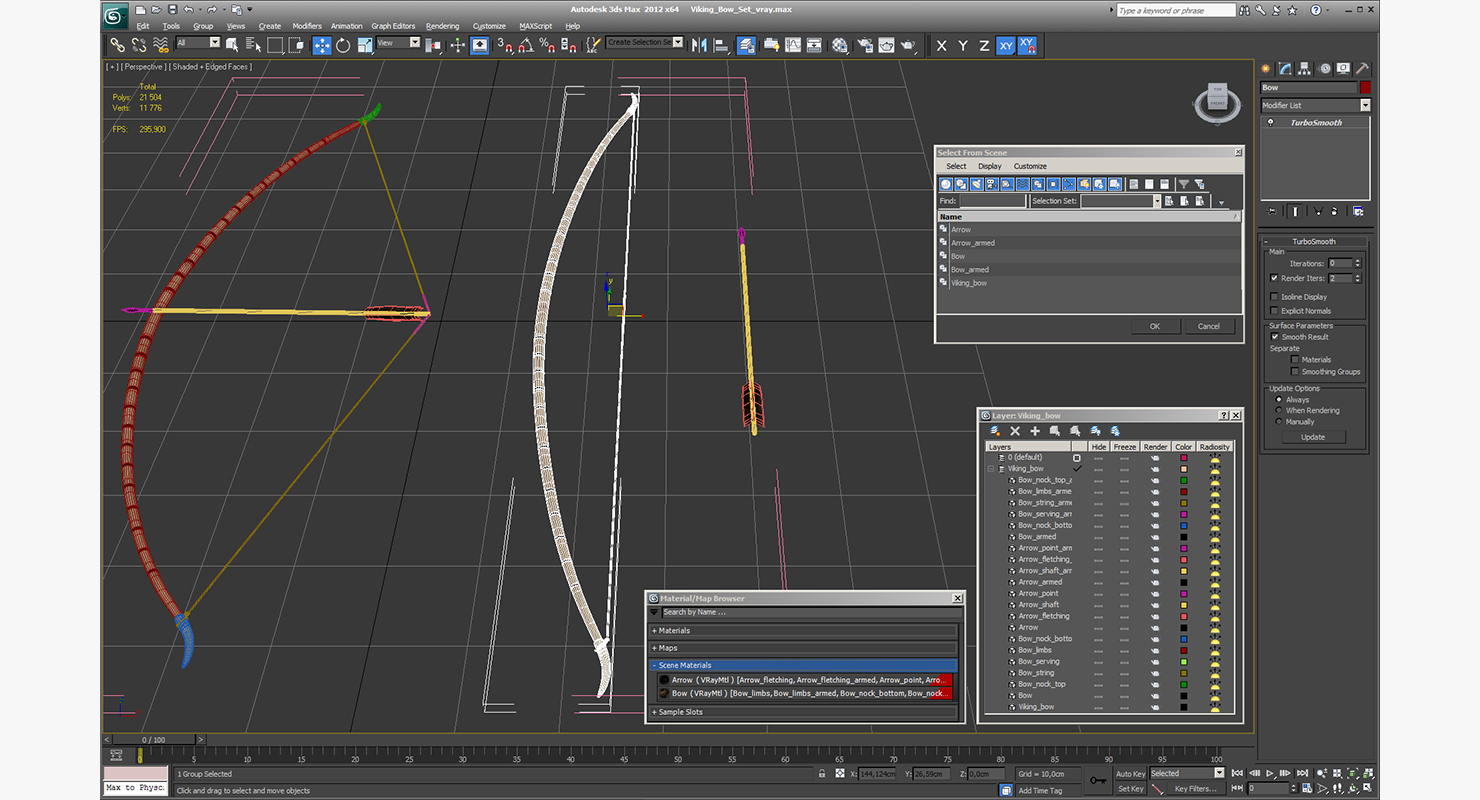Image resolution: width=1480 pixels, height=800 pixels.
Task: Click the Update button in TurboSmooth
Action: point(1313,437)
